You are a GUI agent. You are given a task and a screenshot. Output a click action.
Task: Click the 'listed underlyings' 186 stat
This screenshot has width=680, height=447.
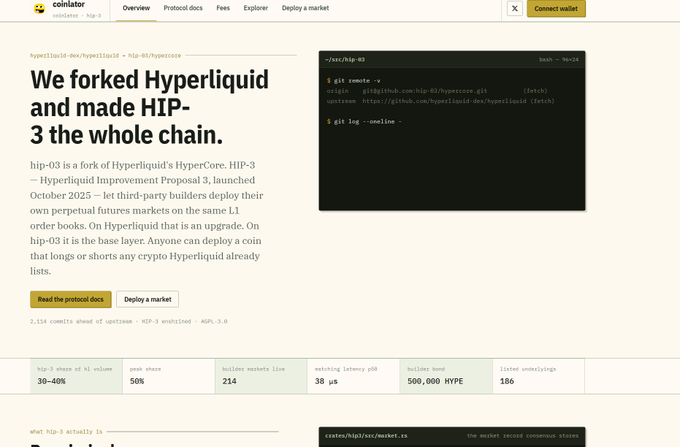click(539, 376)
